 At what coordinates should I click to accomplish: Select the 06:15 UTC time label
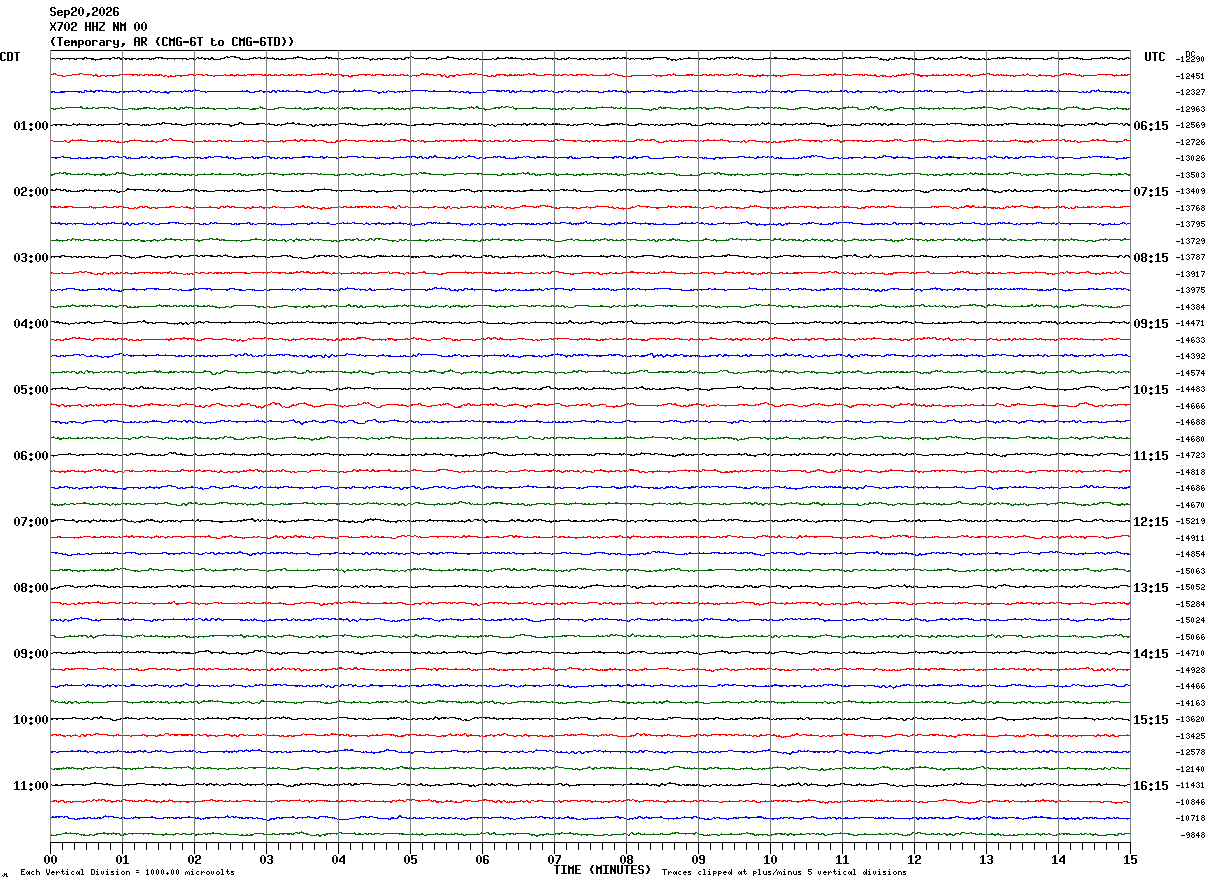coord(1150,126)
